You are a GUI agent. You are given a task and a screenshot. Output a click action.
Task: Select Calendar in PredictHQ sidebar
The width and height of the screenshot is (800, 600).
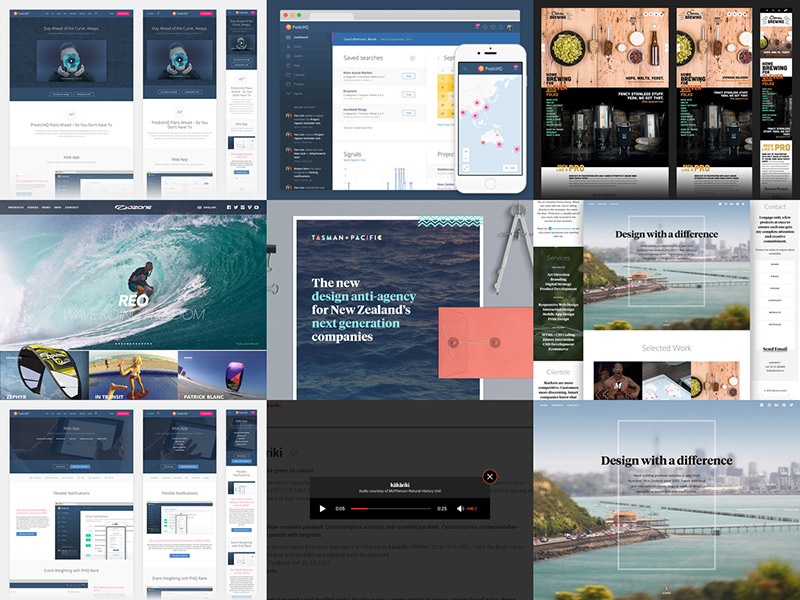(296, 75)
